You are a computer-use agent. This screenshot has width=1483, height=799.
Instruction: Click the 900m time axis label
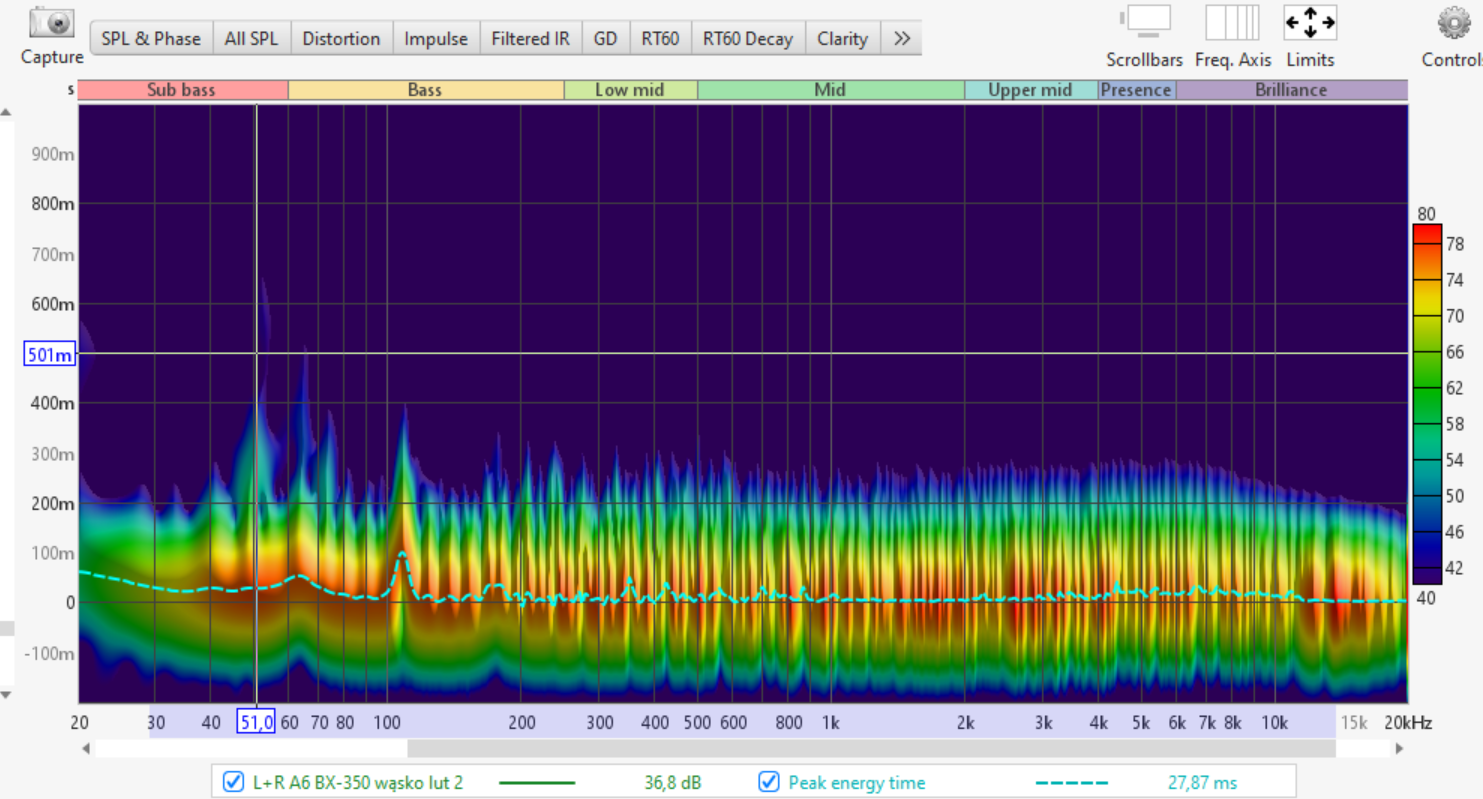point(55,155)
